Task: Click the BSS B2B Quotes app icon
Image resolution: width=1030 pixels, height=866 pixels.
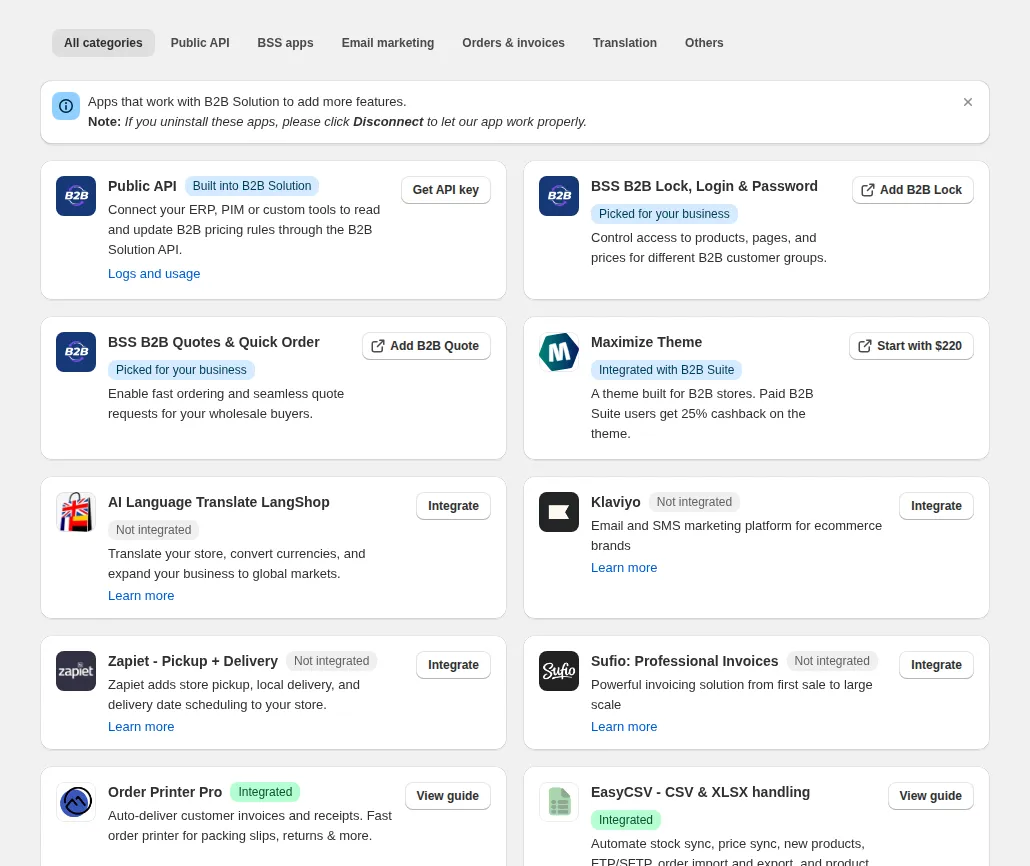Action: 76,352
